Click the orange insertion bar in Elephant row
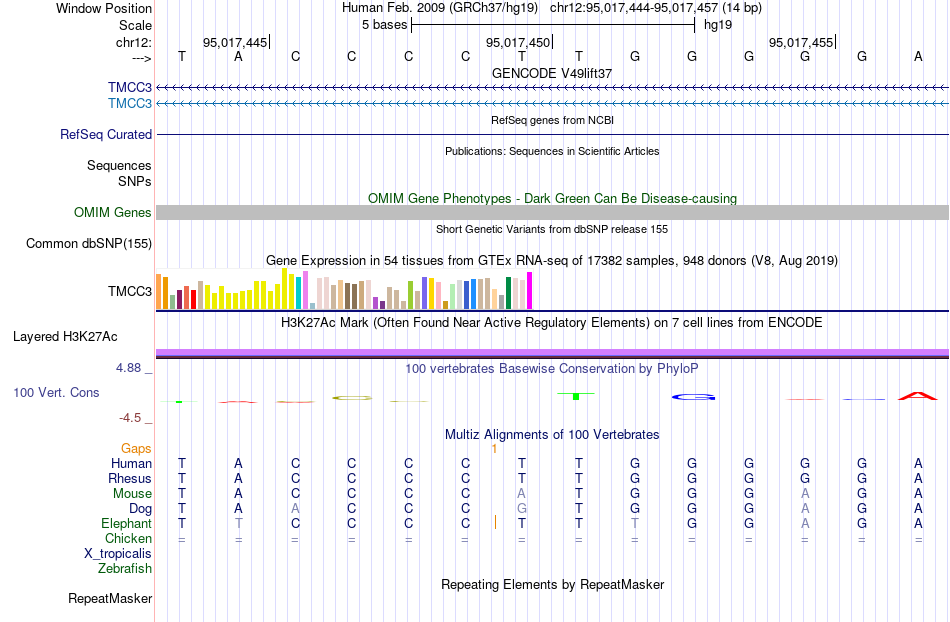This screenshot has height=622, width=950. [495, 522]
